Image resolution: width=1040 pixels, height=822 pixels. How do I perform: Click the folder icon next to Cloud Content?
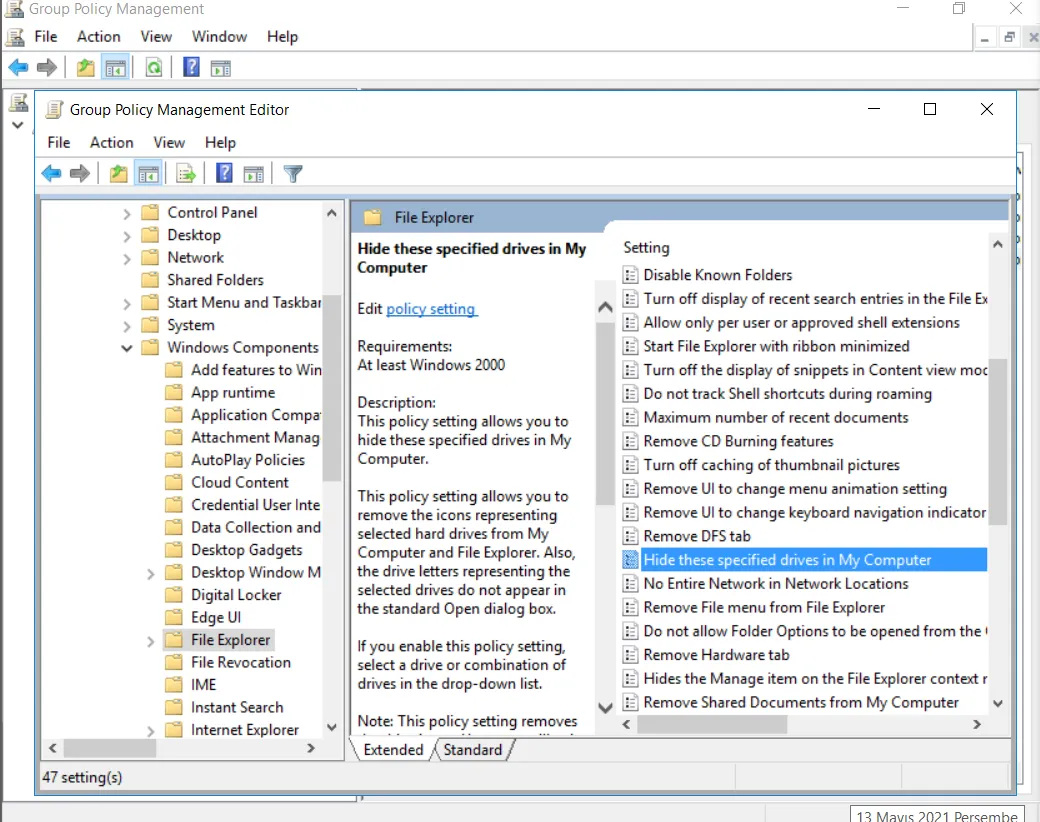point(174,482)
